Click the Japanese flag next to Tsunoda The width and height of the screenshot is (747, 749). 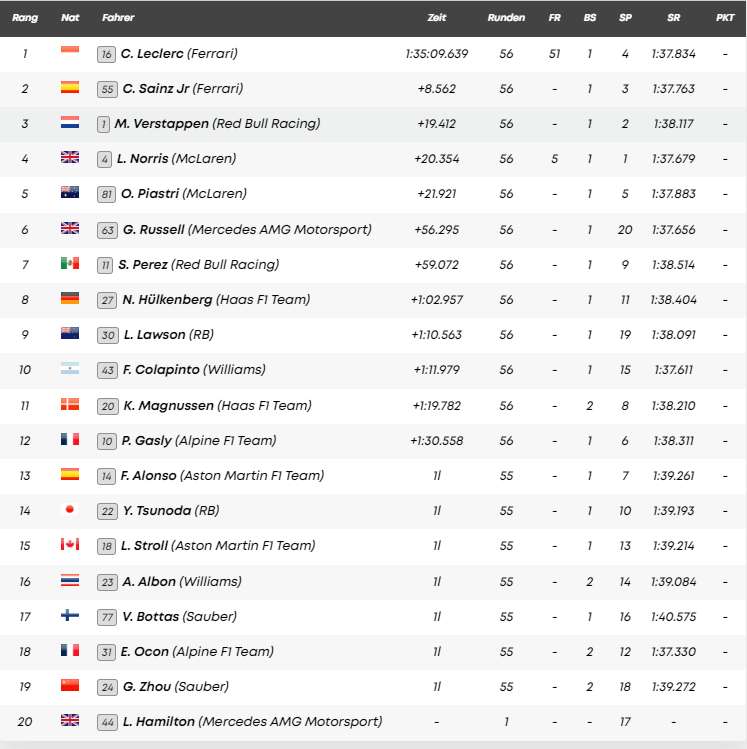pyautogui.click(x=70, y=511)
